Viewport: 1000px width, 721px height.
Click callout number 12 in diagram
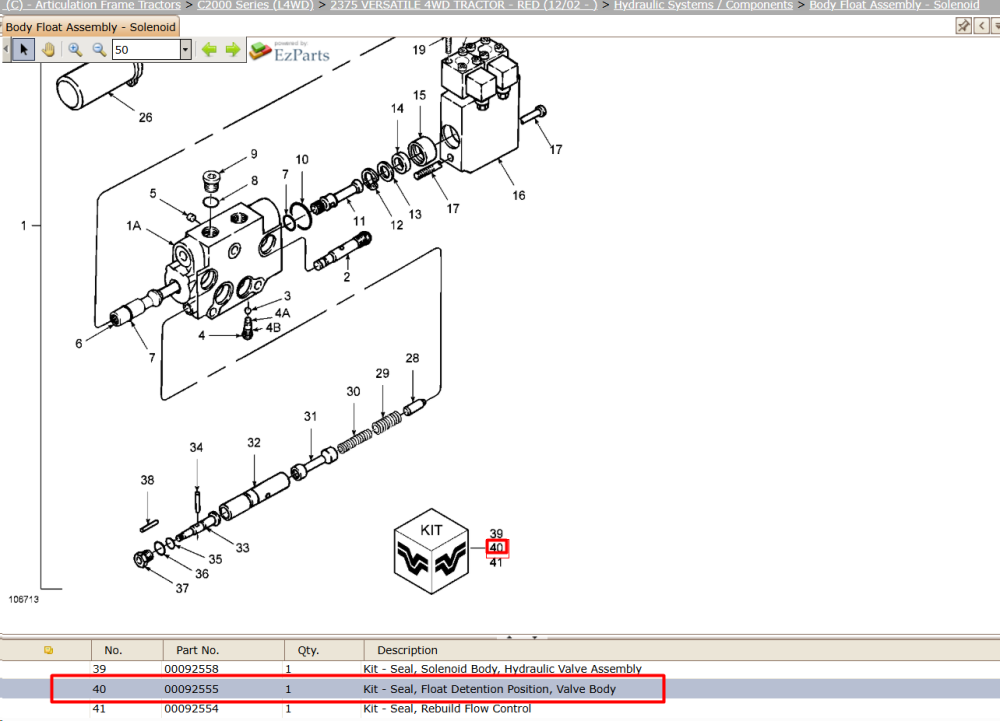pyautogui.click(x=397, y=225)
